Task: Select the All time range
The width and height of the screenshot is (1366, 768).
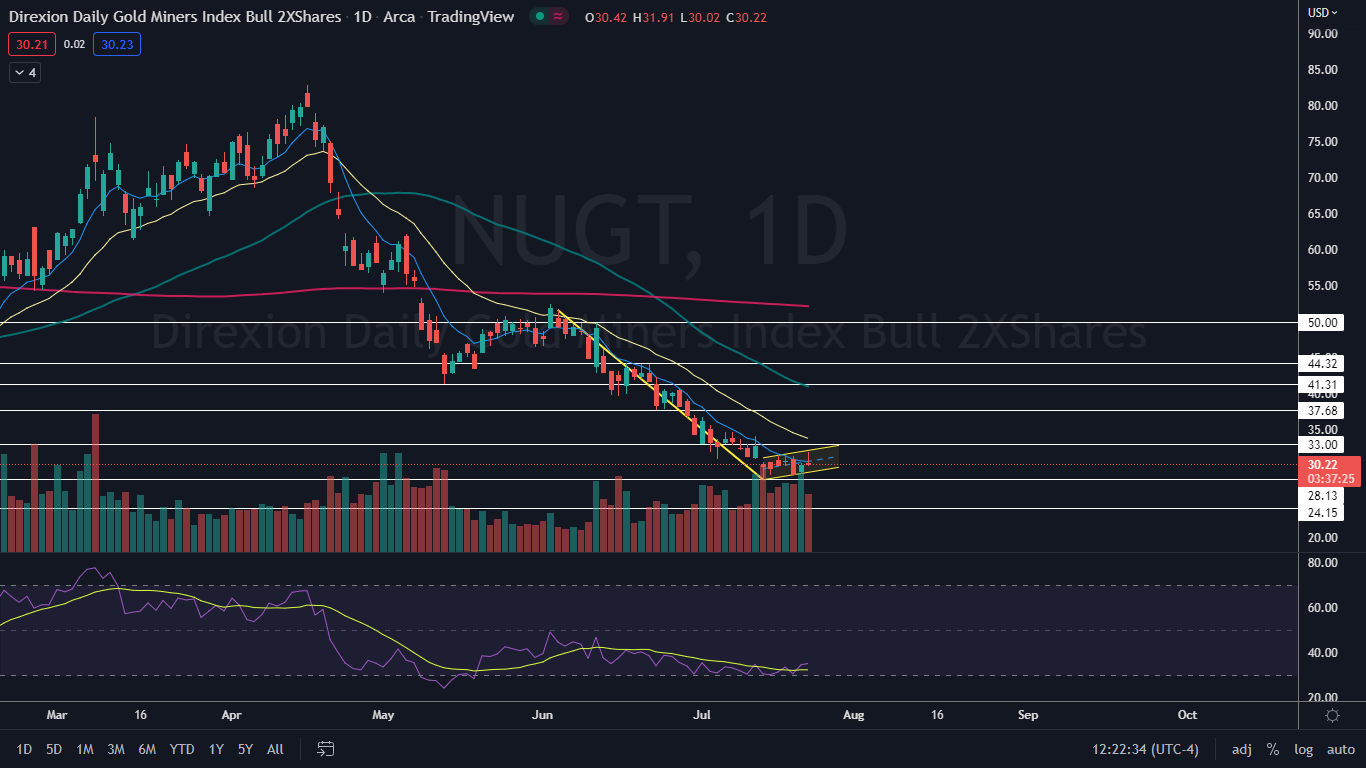Action: tap(276, 749)
